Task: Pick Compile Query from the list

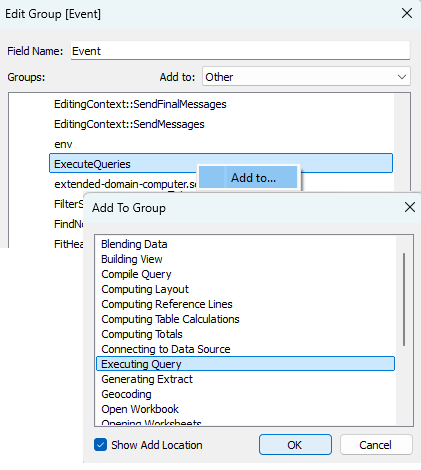Action: pos(136,274)
